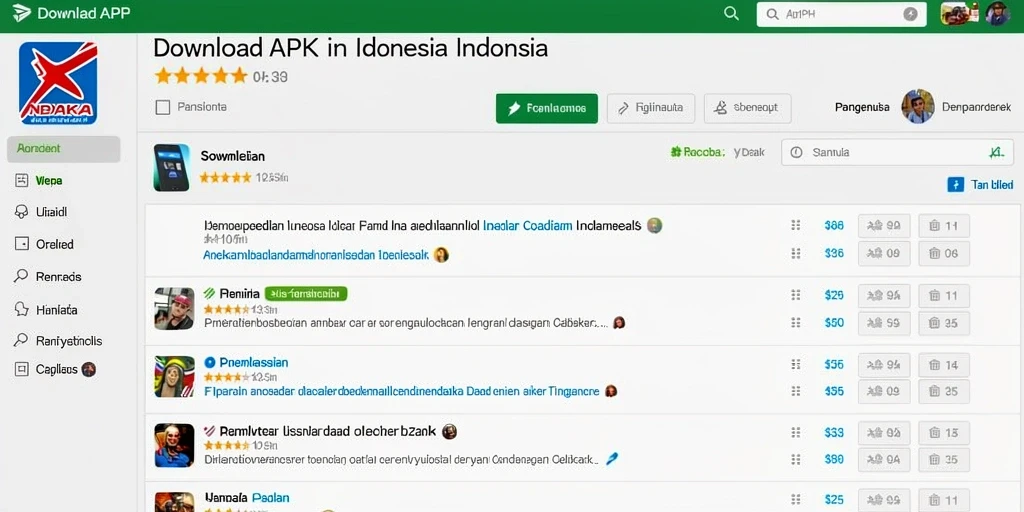Click the Sanula input field
Image resolution: width=1024 pixels, height=512 pixels.
(x=897, y=152)
